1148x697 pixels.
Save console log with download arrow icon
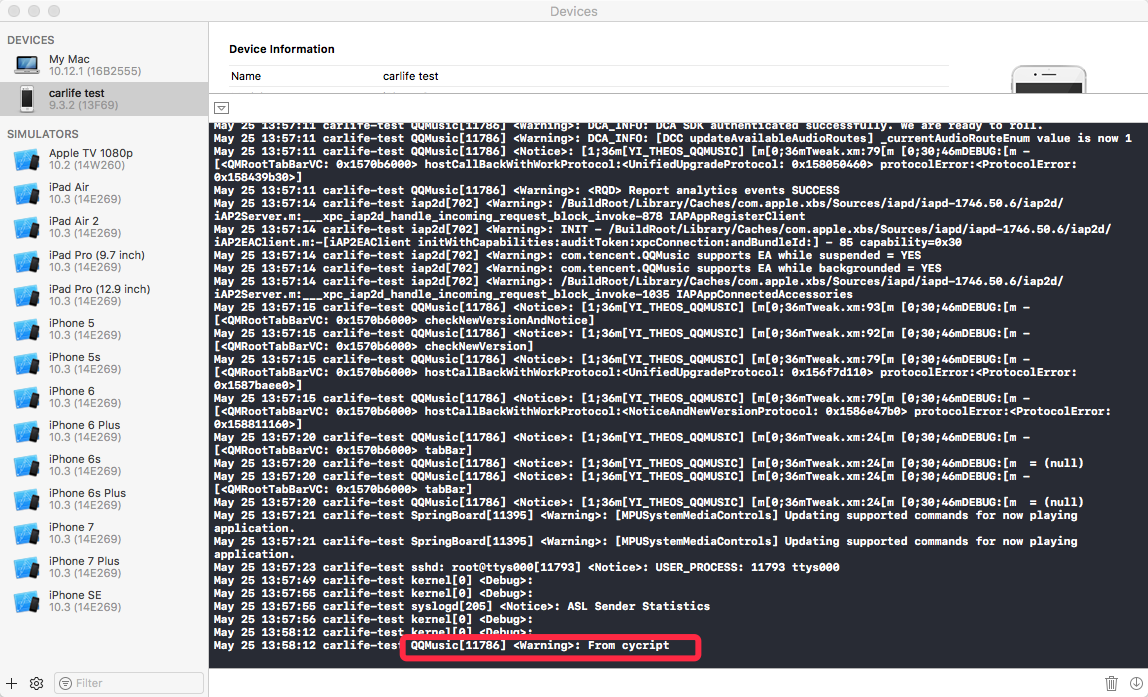[x=1135, y=683]
